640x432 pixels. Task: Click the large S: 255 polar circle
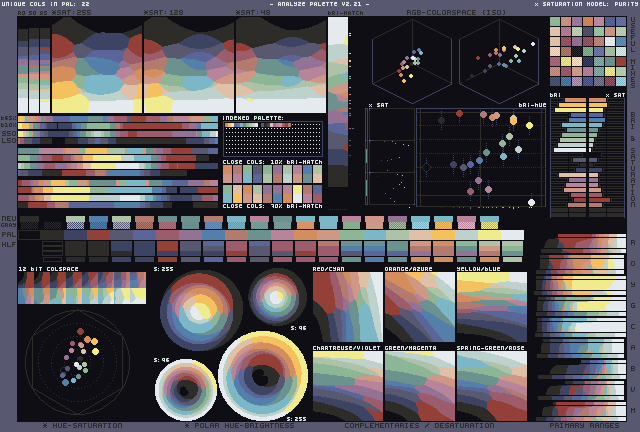(x=262, y=376)
